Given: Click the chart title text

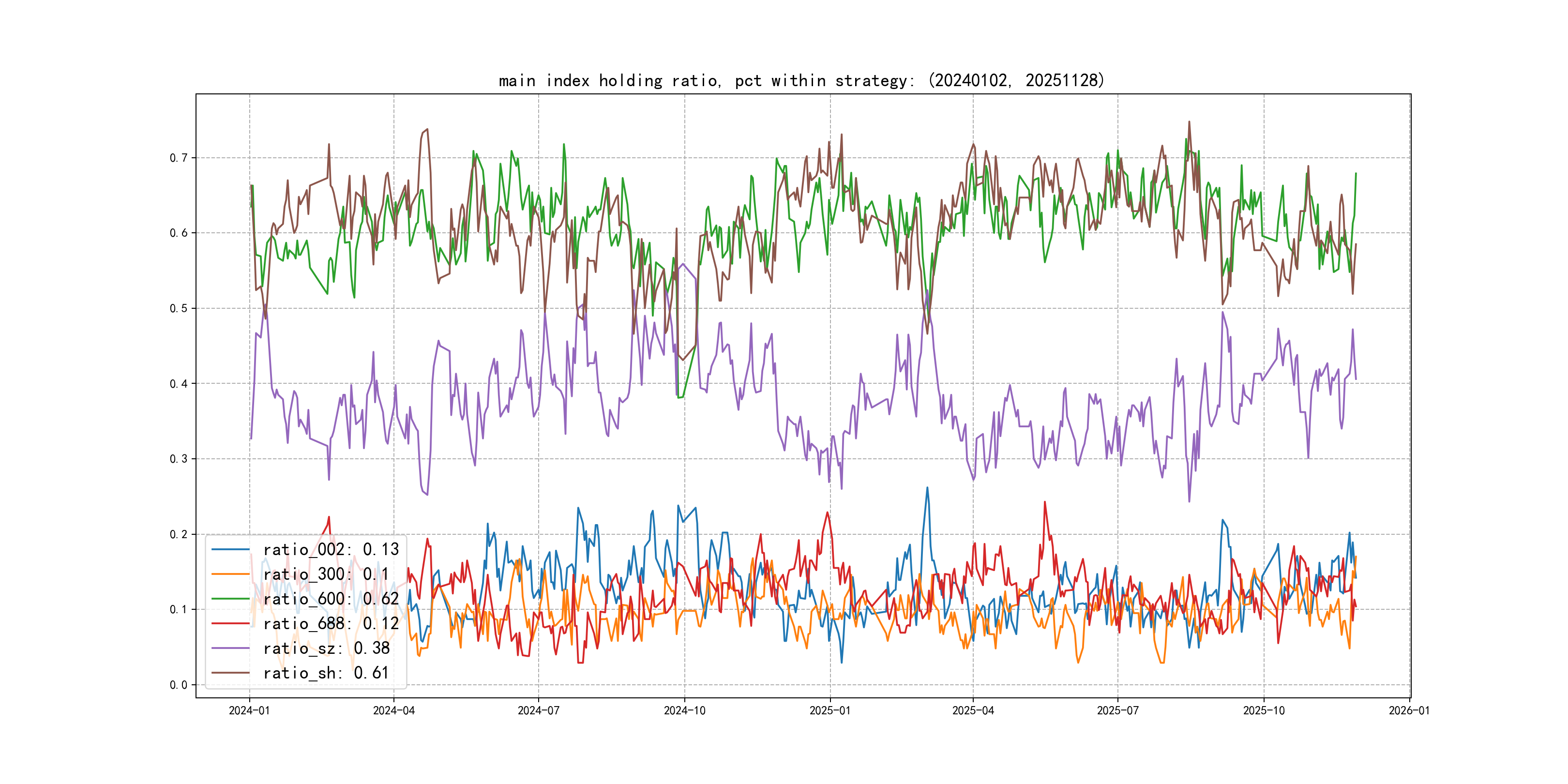Looking at the screenshot, I should (801, 81).
